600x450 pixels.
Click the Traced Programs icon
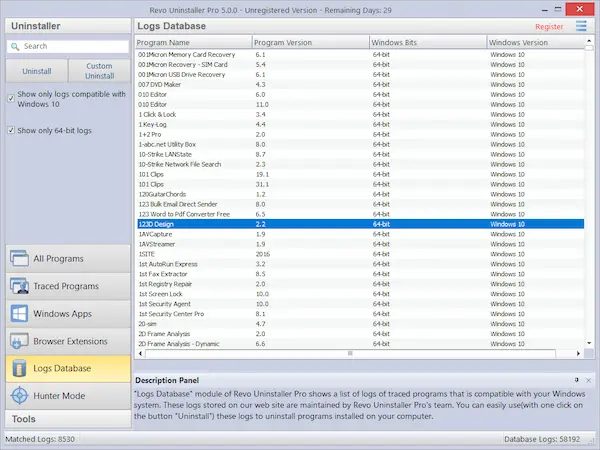tap(19, 286)
